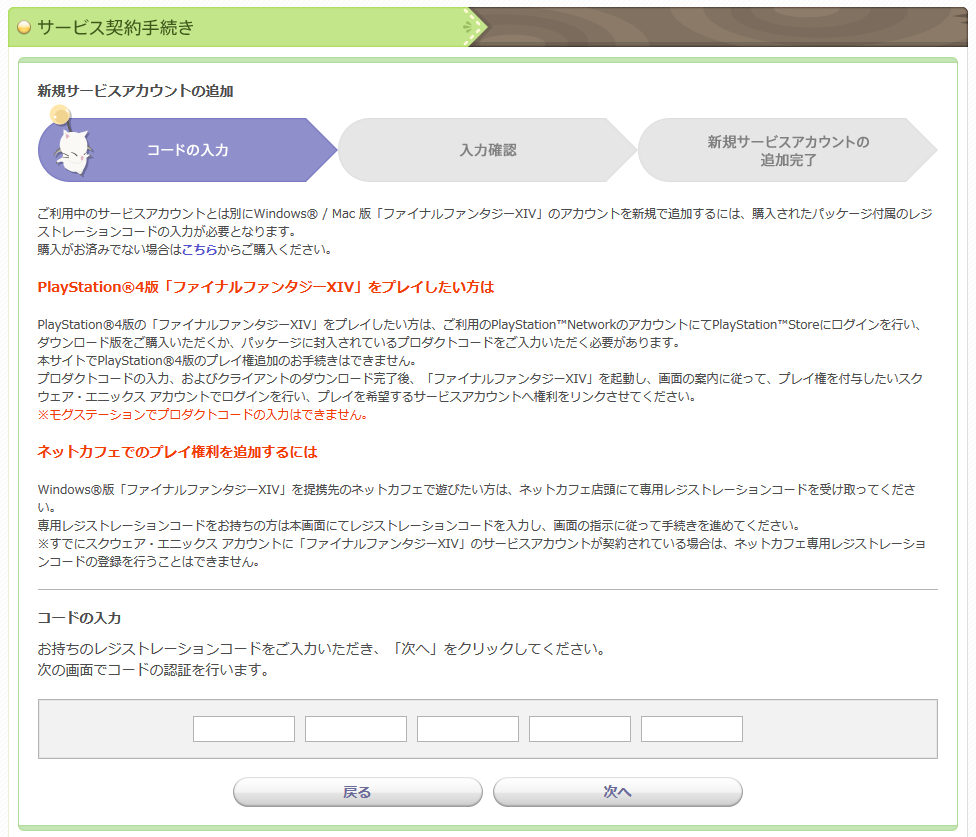Select the 新規サービスアカウントの追加完了 step
This screenshot has width=976, height=837.
click(788, 150)
